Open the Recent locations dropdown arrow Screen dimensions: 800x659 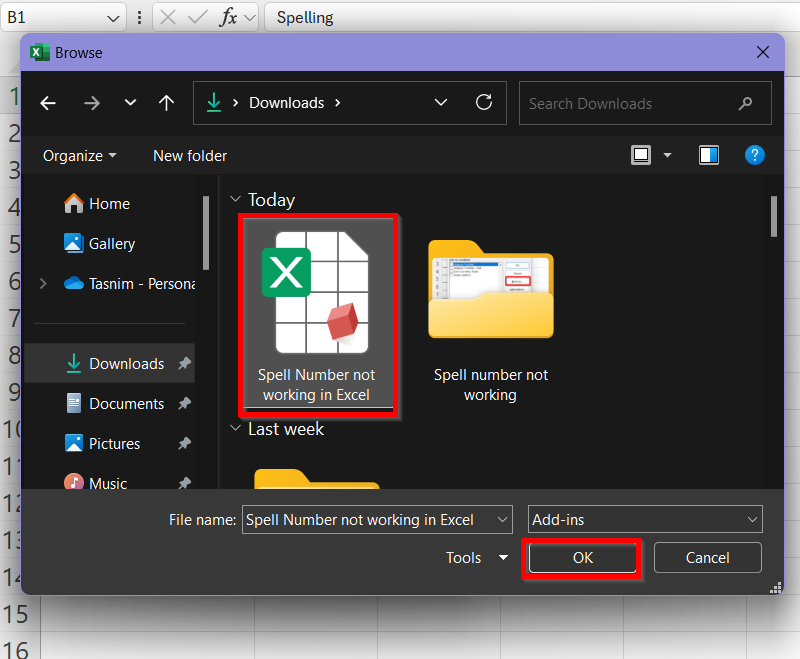pyautogui.click(x=130, y=103)
